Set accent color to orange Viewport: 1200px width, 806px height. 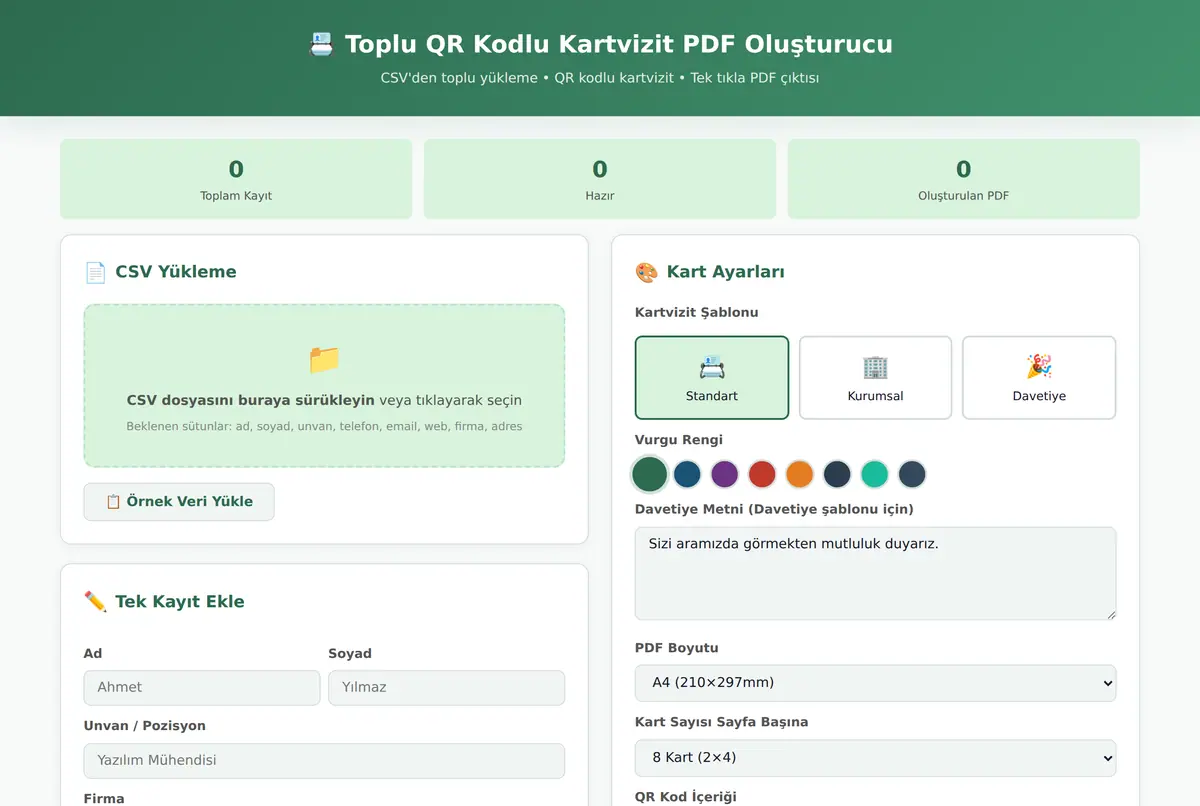799,474
